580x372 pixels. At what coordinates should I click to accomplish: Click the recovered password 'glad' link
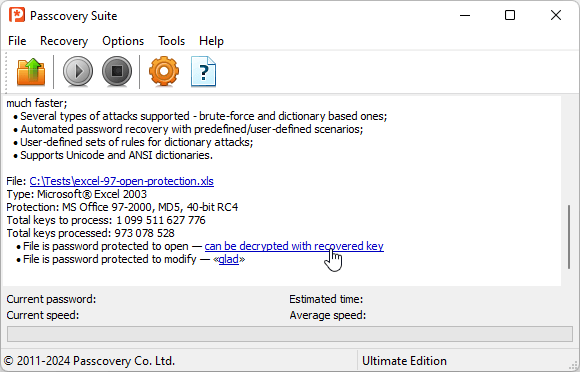[229, 259]
